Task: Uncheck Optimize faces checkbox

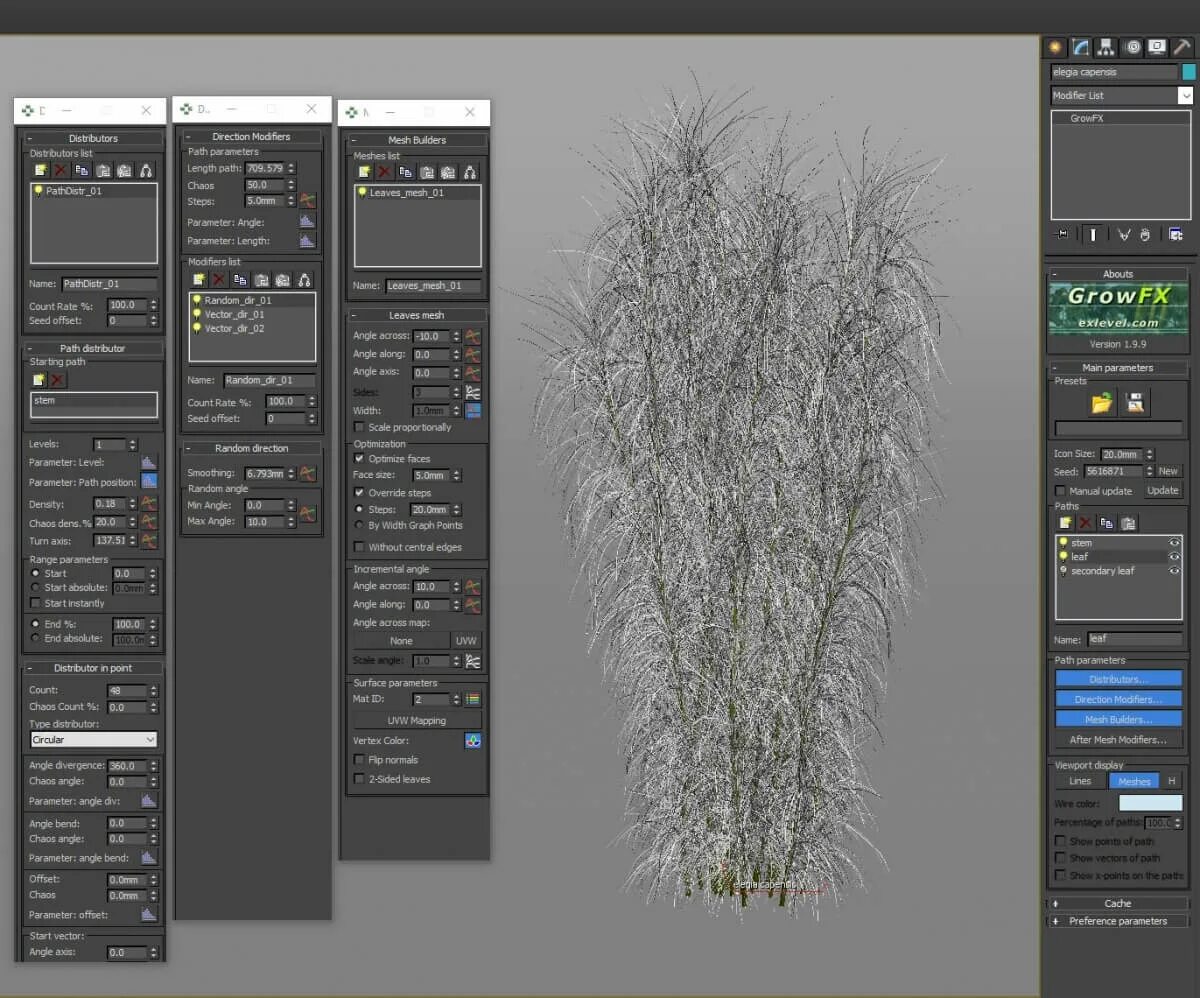Action: coord(360,458)
